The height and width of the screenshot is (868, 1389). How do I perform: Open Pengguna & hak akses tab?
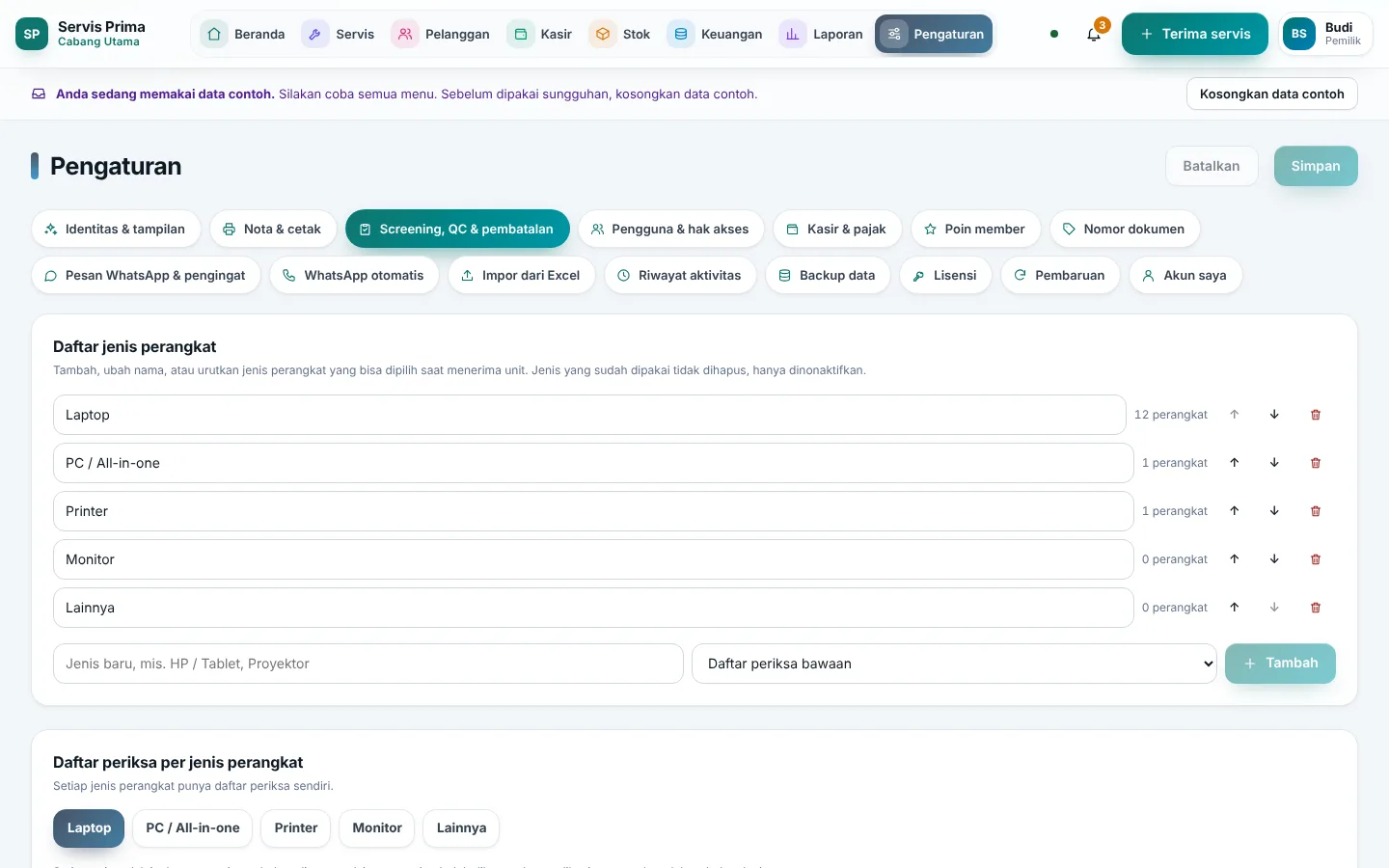click(x=670, y=229)
